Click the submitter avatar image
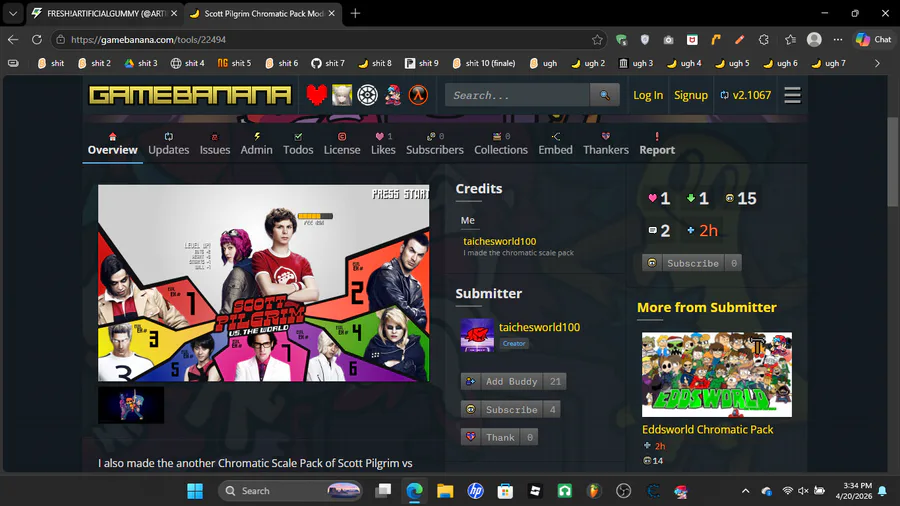900x506 pixels. [x=477, y=335]
